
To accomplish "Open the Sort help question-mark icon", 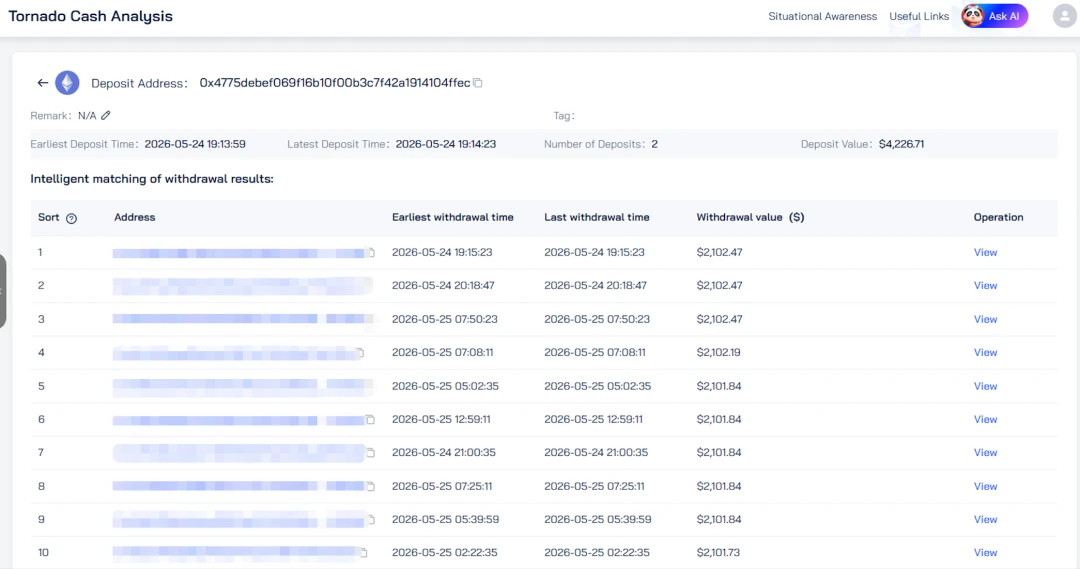I will point(71,218).
